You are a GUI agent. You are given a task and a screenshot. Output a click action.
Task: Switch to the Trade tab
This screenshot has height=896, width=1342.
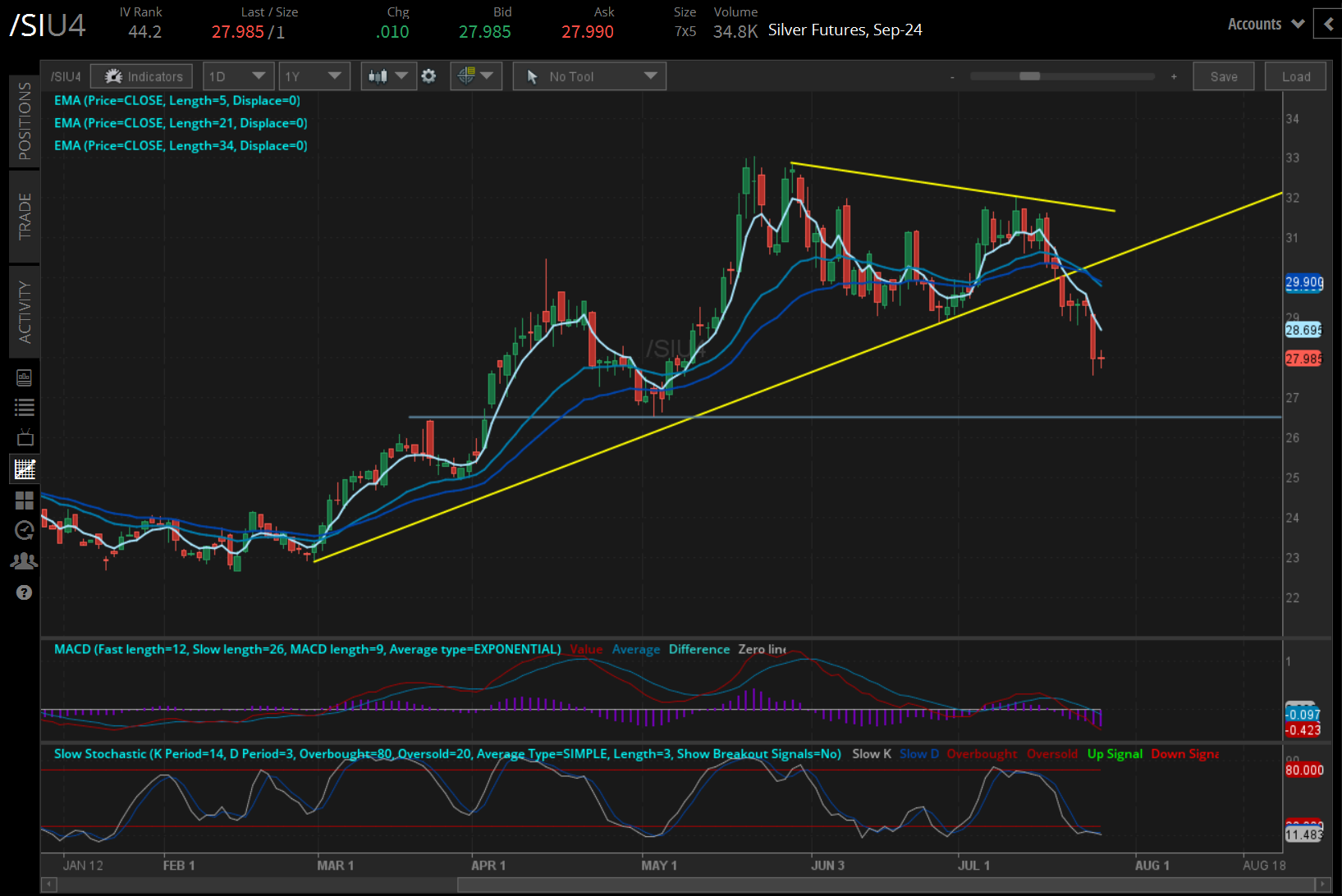[x=24, y=217]
